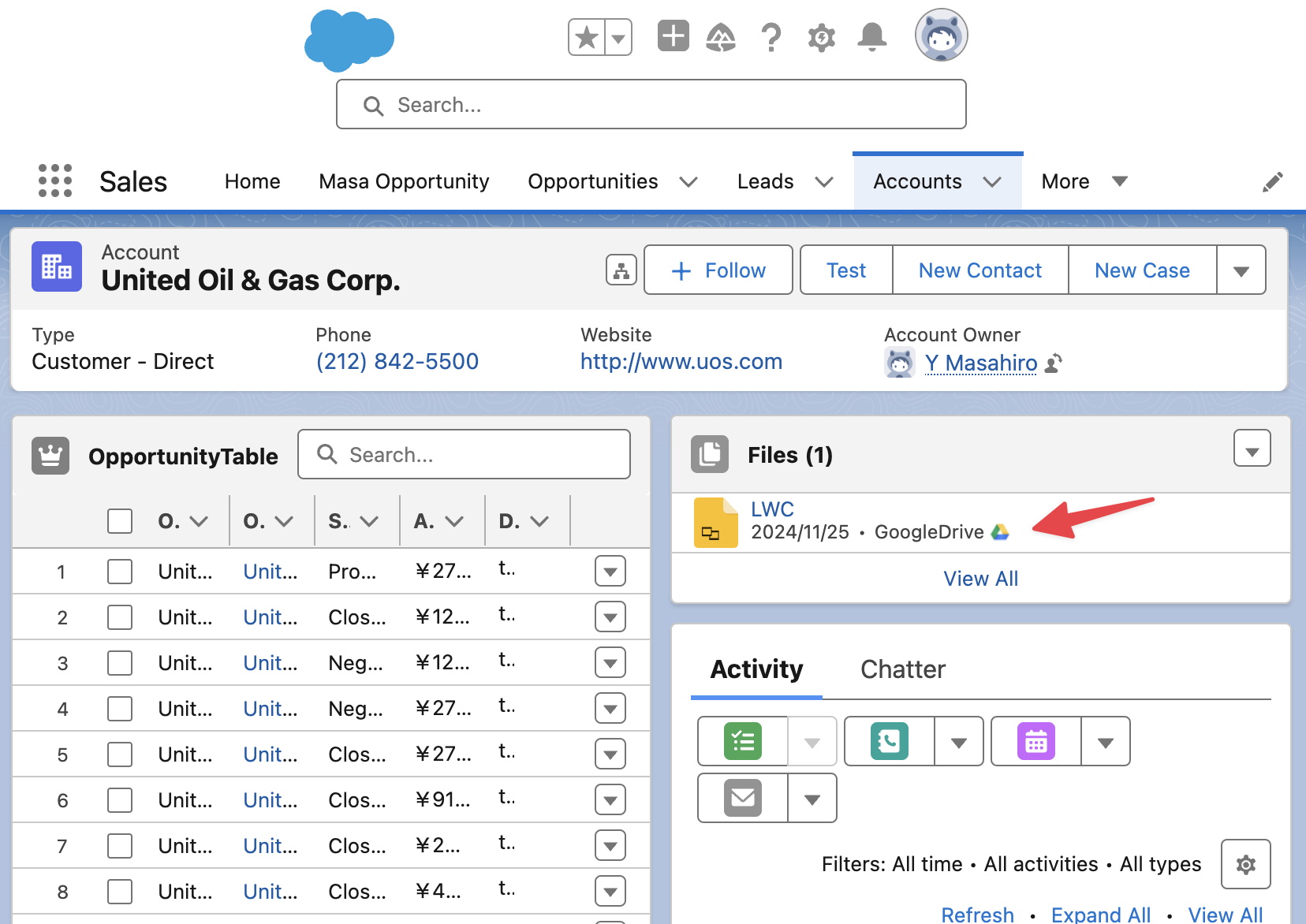
Task: Show notifications bell
Action: [x=872, y=37]
